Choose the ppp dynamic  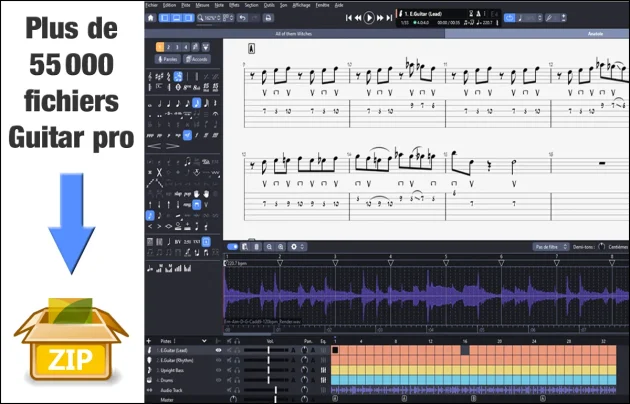150,135
